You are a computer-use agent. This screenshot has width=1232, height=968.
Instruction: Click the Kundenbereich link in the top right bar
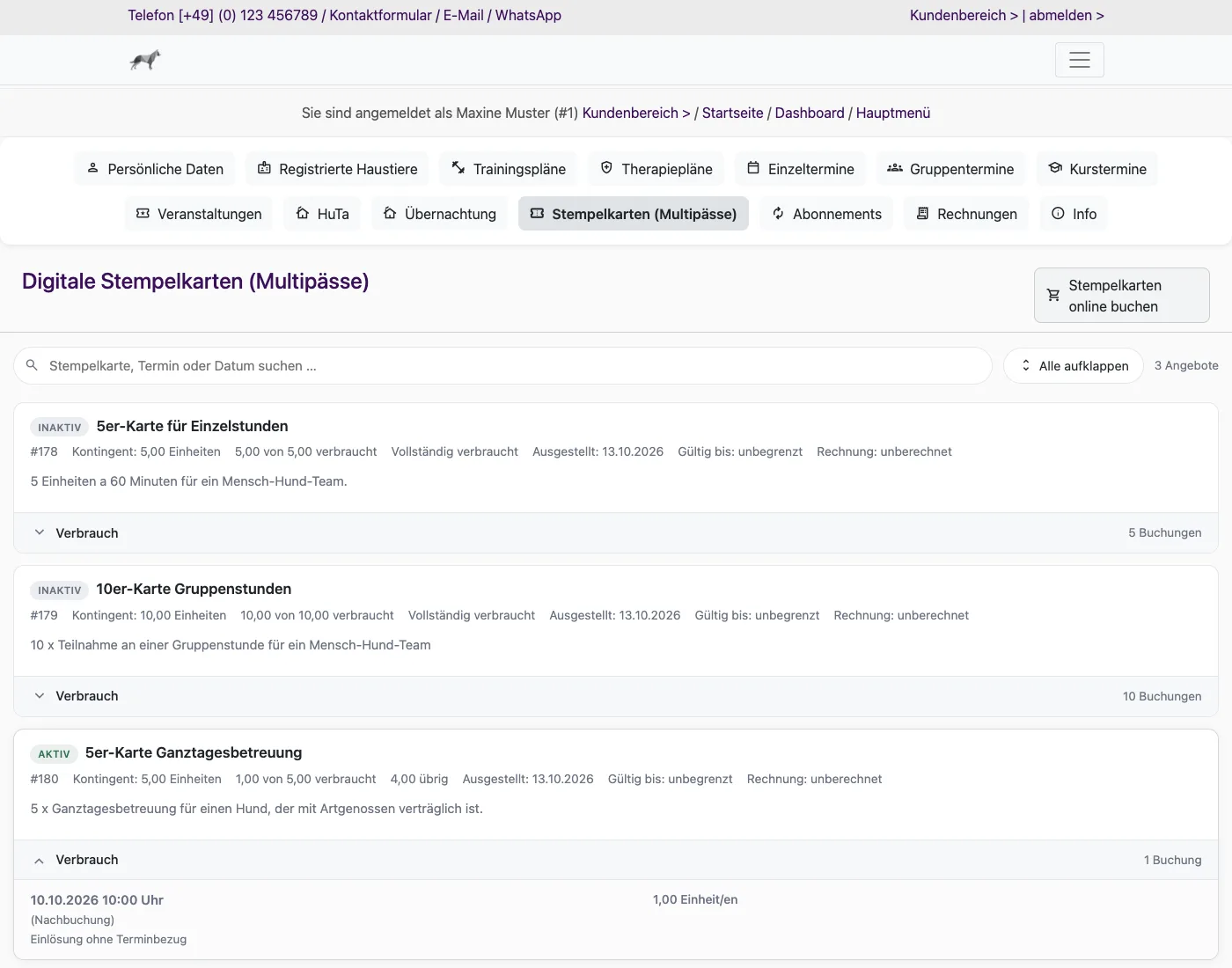tap(964, 15)
